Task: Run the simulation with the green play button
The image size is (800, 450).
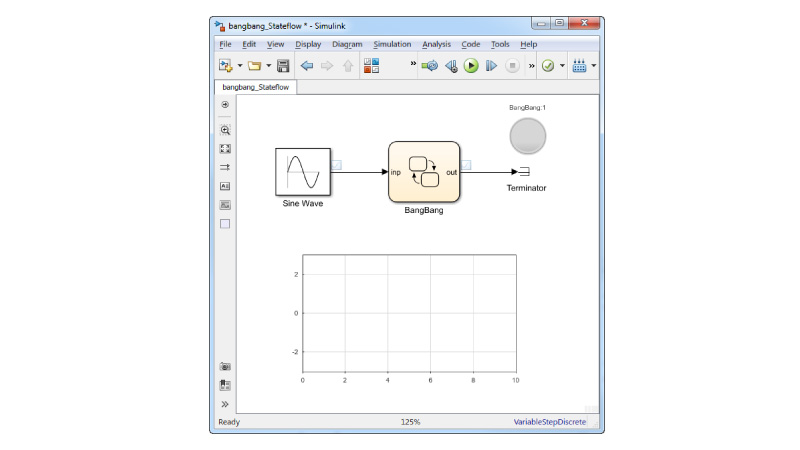Action: (x=471, y=66)
